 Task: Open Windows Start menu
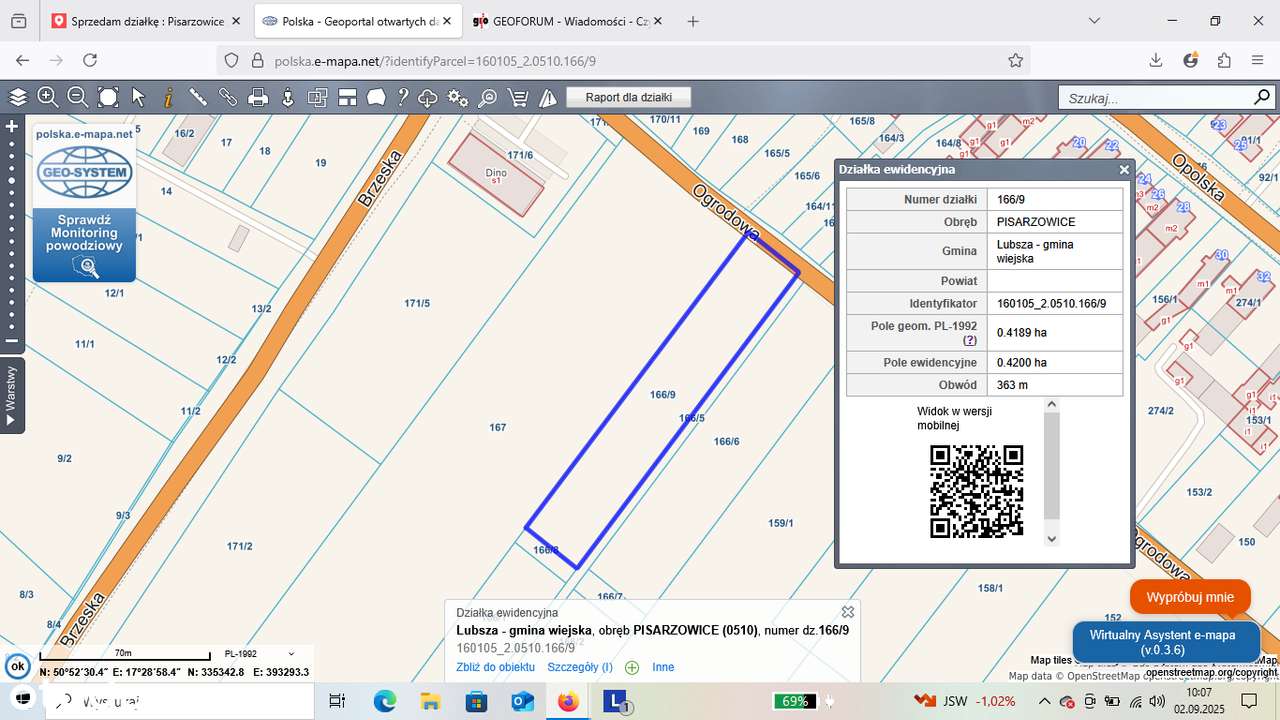(22, 701)
